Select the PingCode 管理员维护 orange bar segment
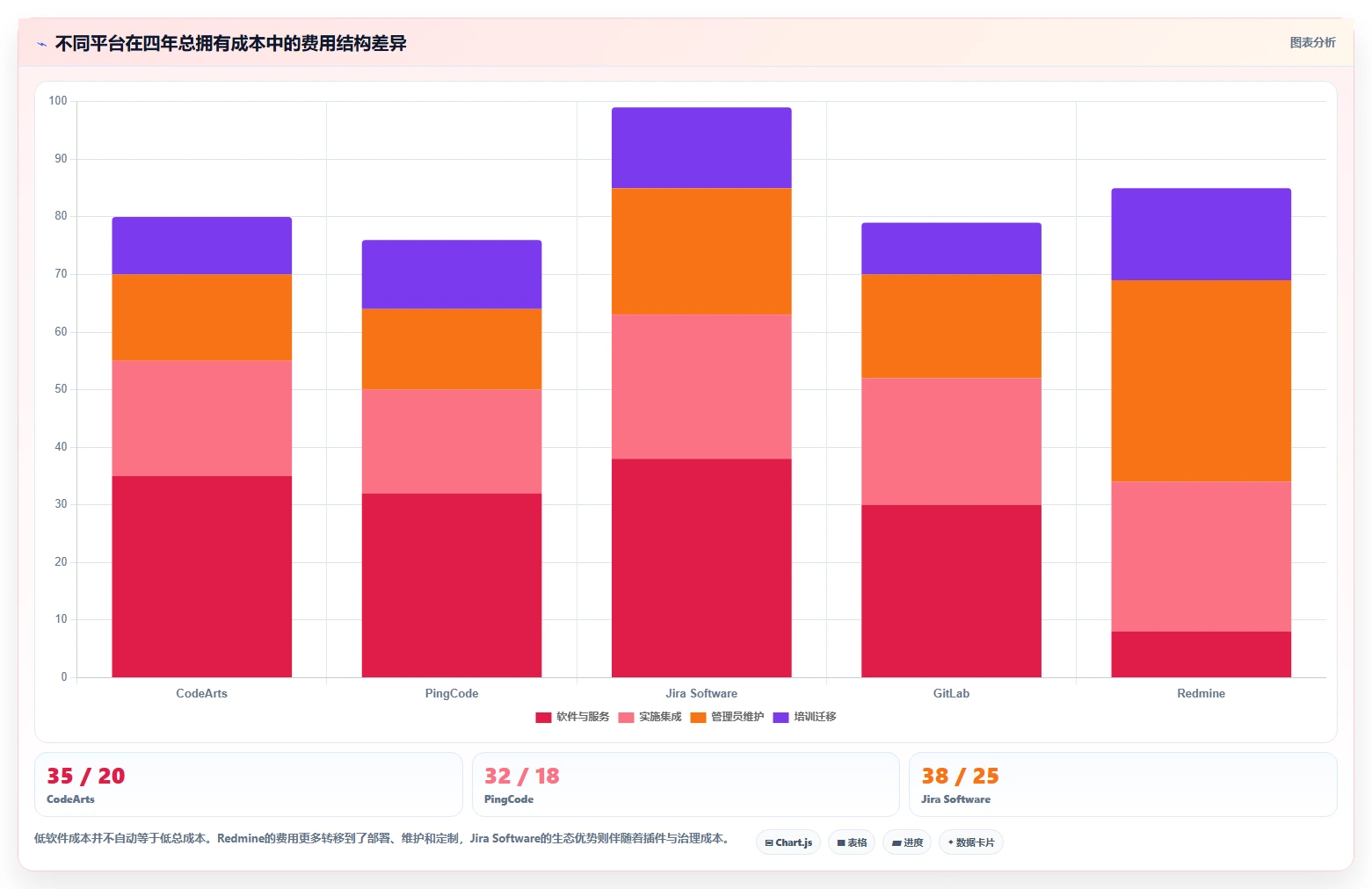Image resolution: width=1372 pixels, height=889 pixels. (452, 349)
